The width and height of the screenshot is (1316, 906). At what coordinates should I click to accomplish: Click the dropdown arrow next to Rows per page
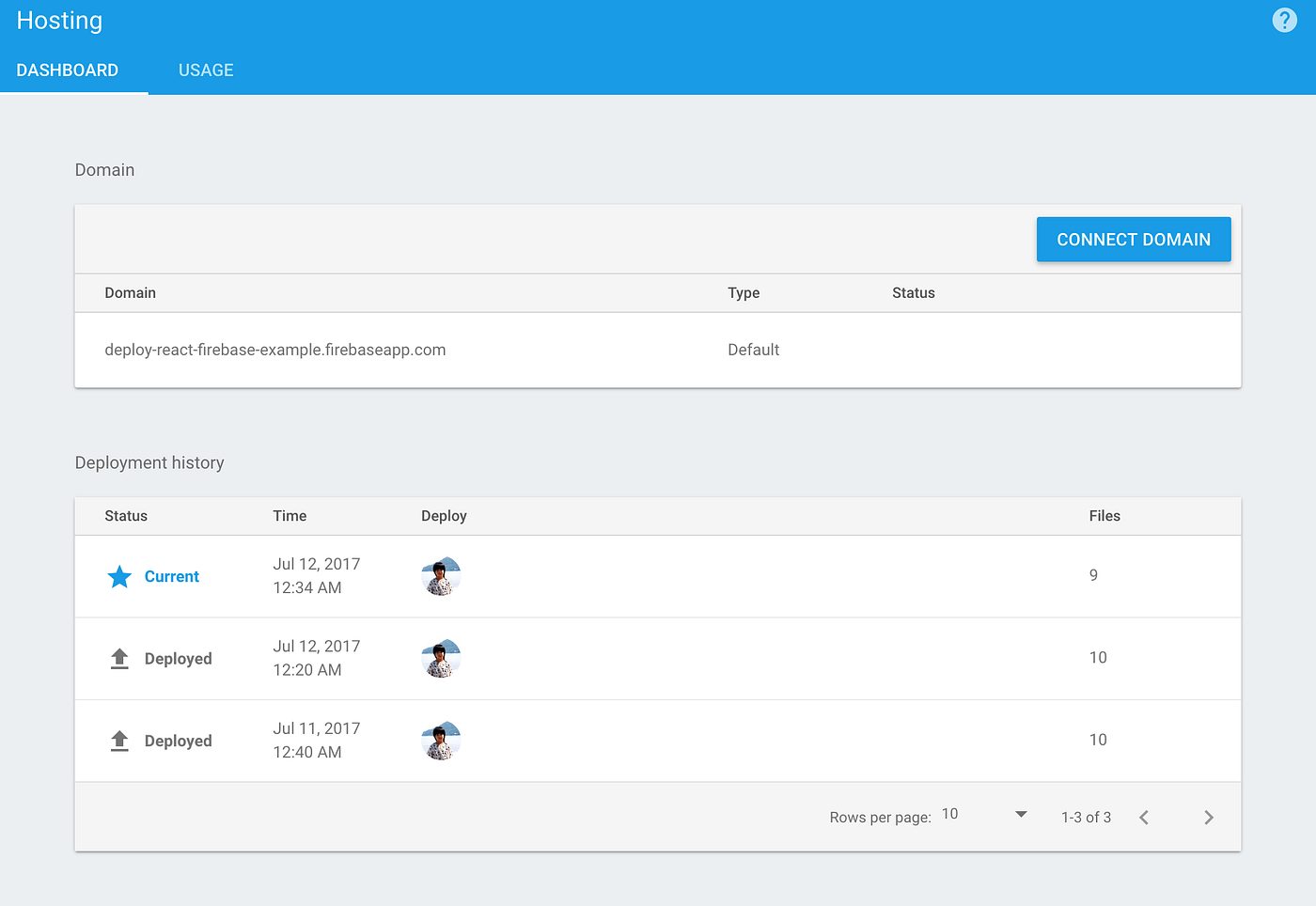coord(1020,815)
